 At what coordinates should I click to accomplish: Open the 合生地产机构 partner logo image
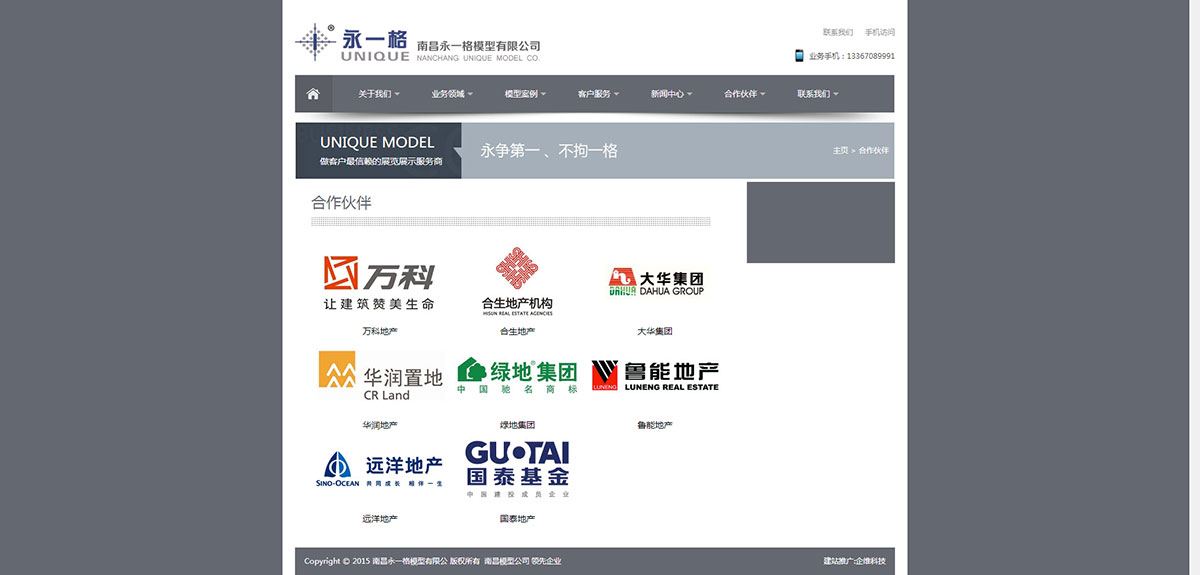tap(517, 281)
